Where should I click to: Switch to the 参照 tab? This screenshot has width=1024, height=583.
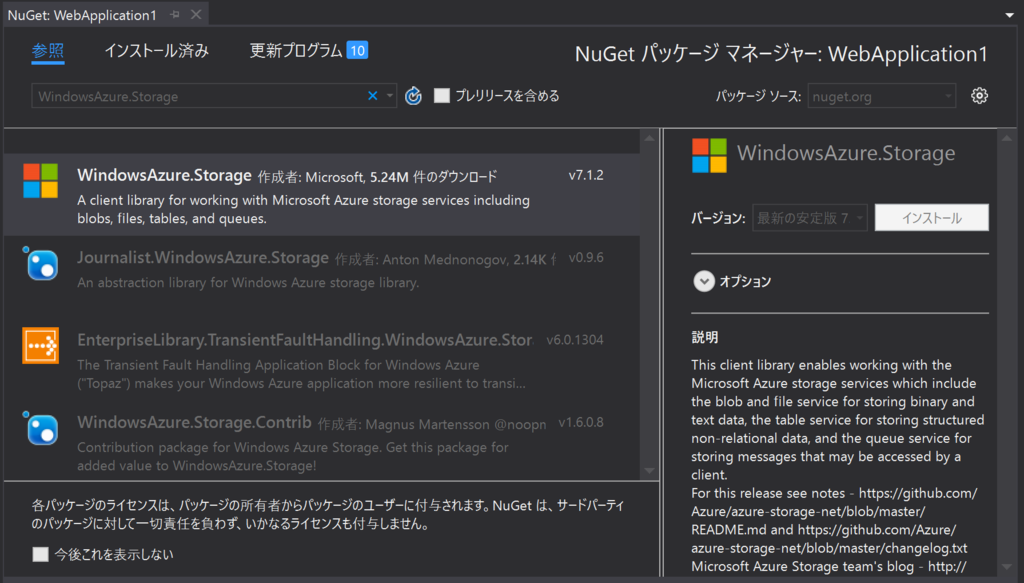(x=48, y=51)
